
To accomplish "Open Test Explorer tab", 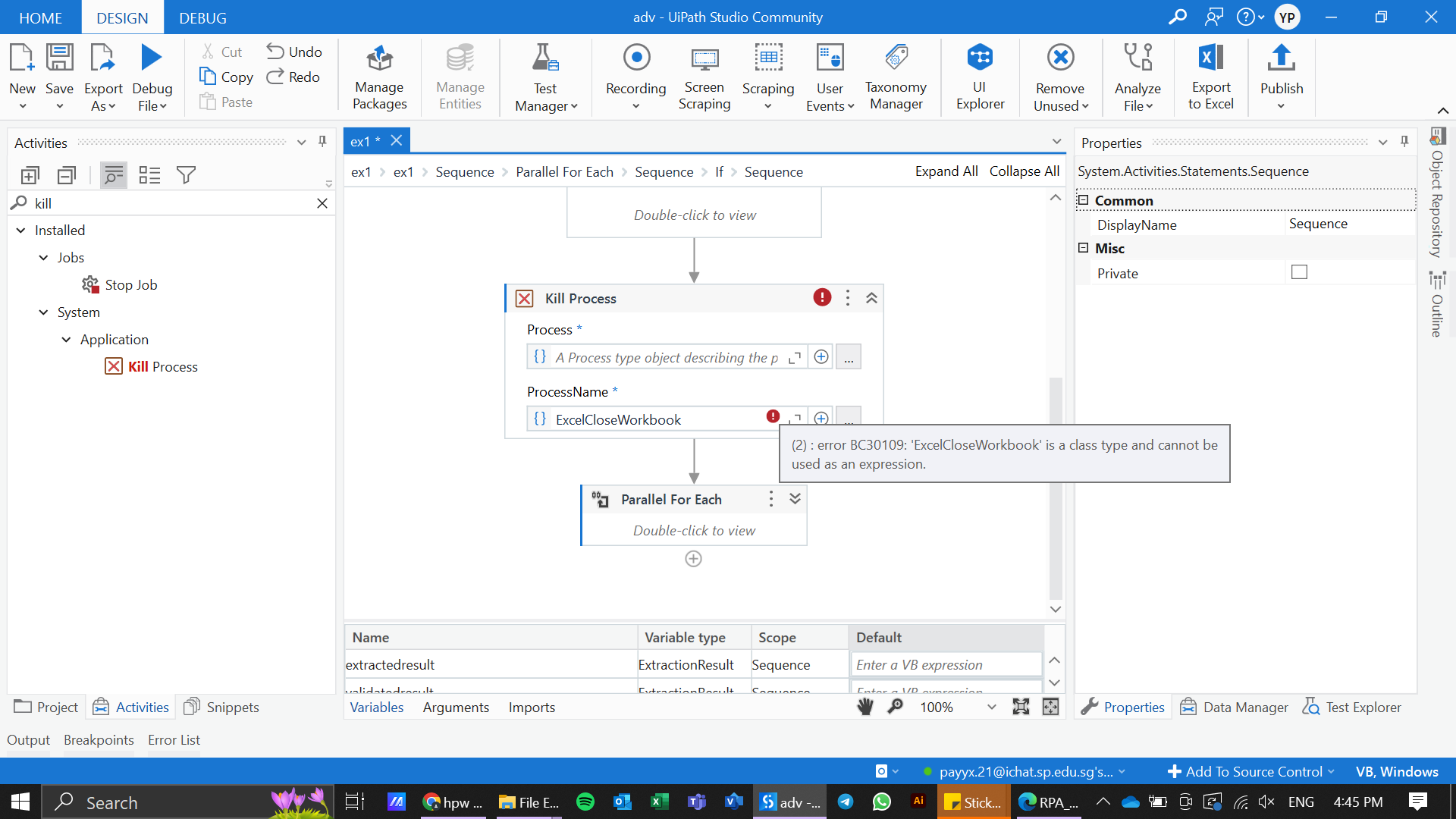I will click(x=1351, y=708).
